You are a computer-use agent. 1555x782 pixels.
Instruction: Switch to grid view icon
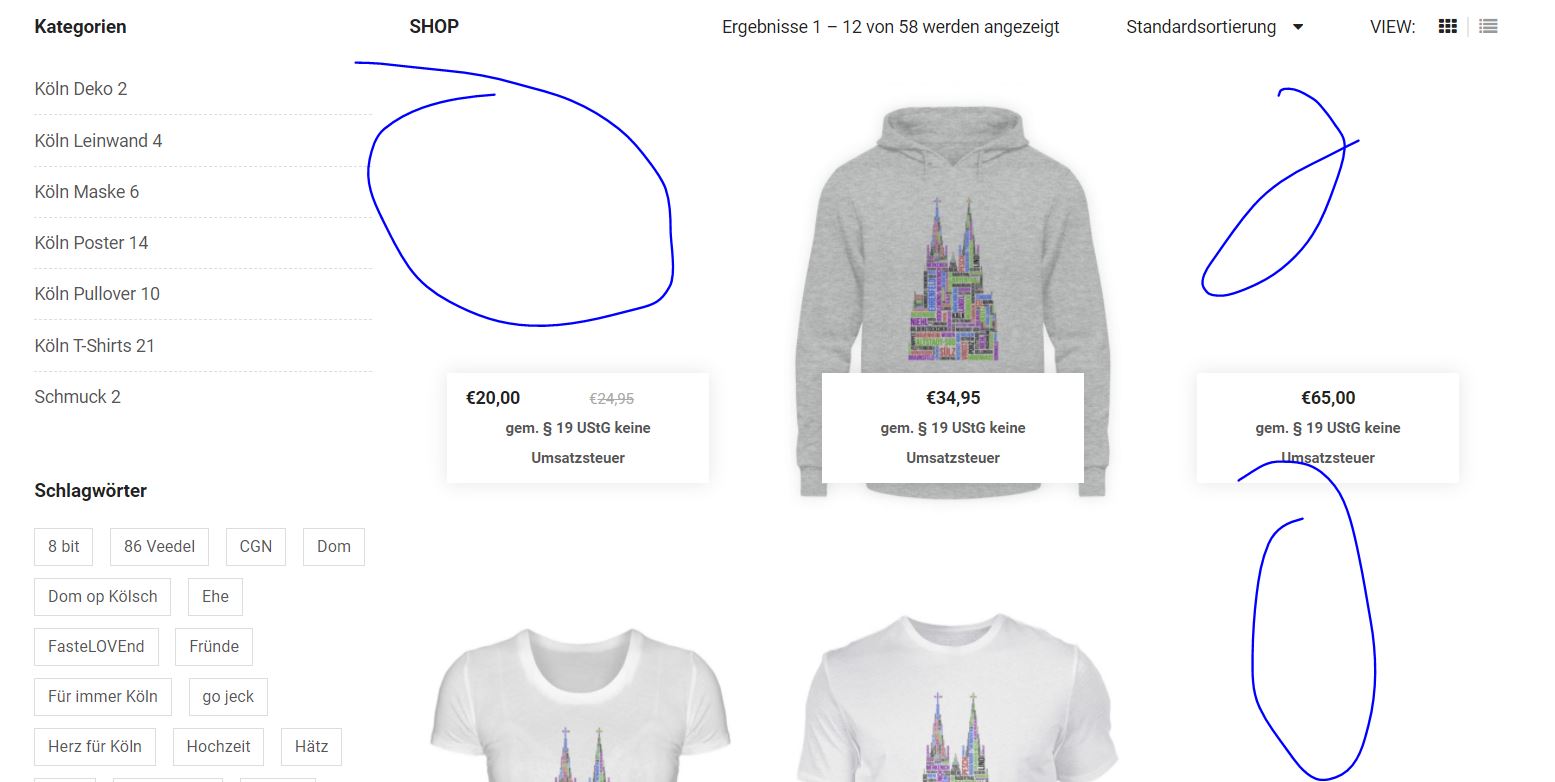(1447, 27)
